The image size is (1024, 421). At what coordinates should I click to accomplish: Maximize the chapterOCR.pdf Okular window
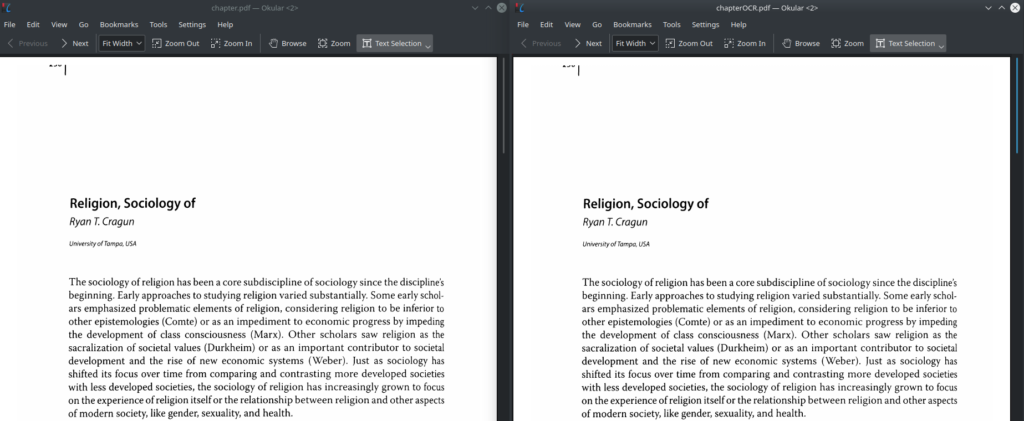(x=1001, y=7)
